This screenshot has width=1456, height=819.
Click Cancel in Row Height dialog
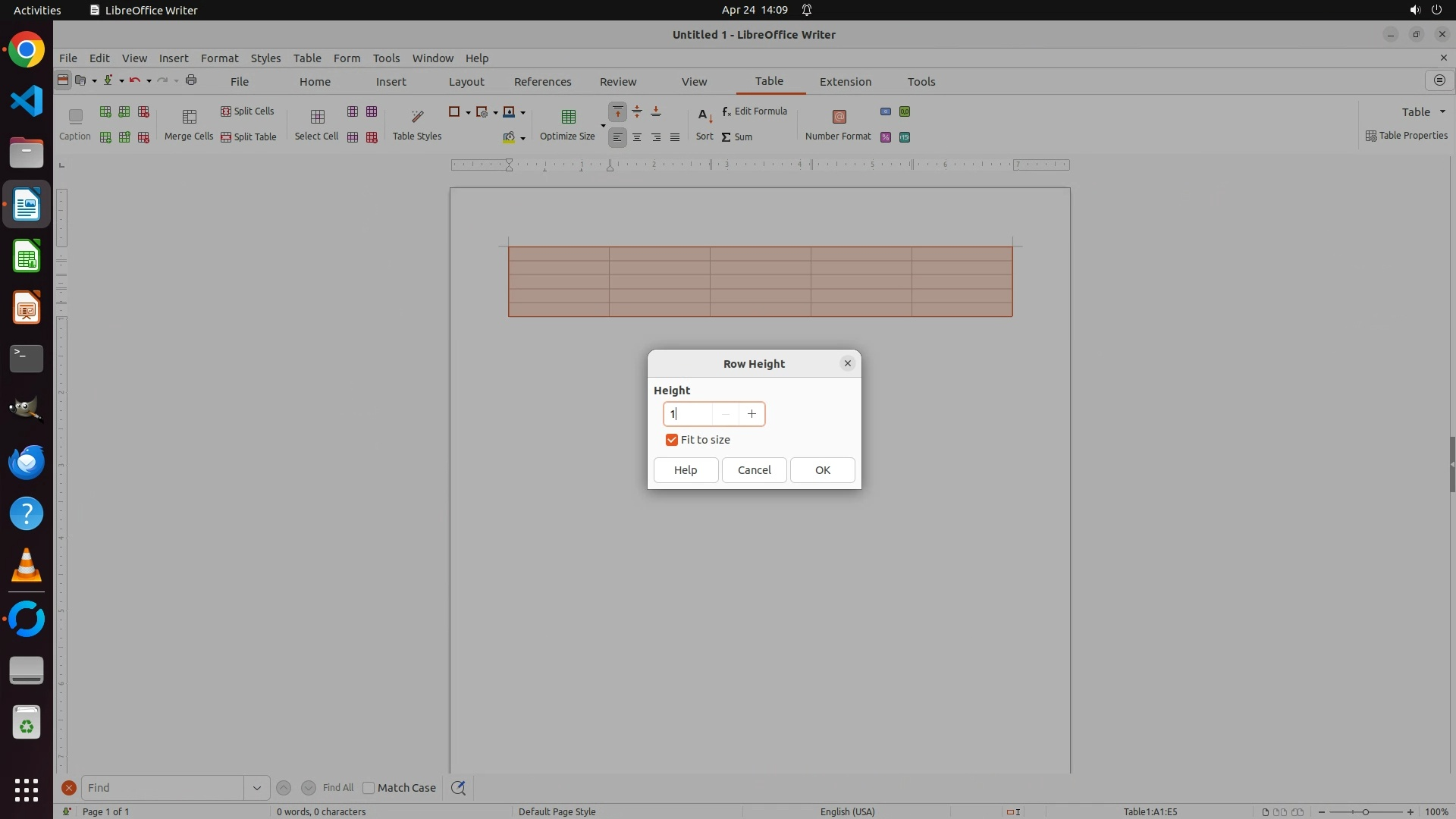pyautogui.click(x=754, y=470)
